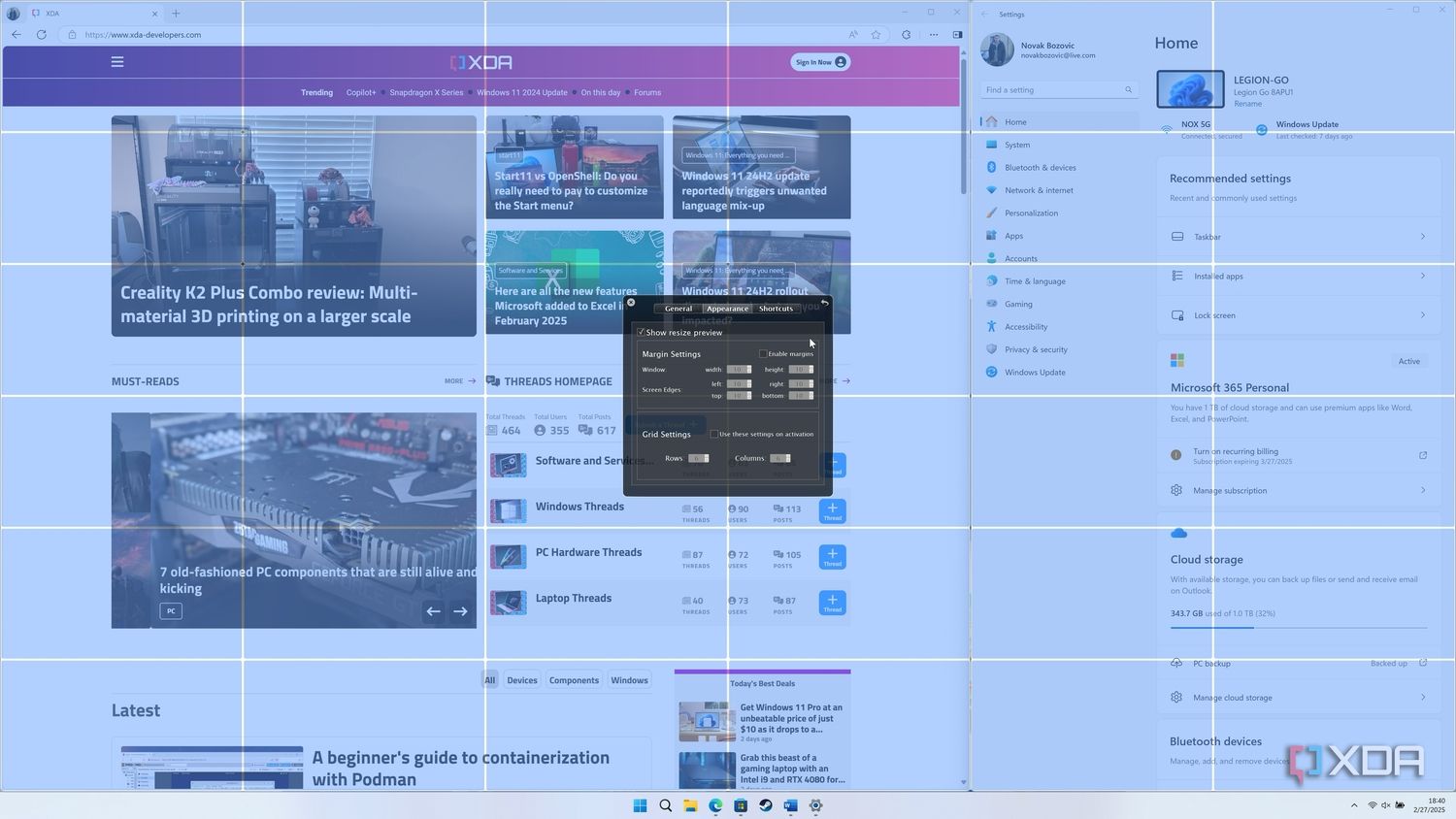Image resolution: width=1456 pixels, height=819 pixels.
Task: Open the Shortcuts tab
Action: (776, 309)
